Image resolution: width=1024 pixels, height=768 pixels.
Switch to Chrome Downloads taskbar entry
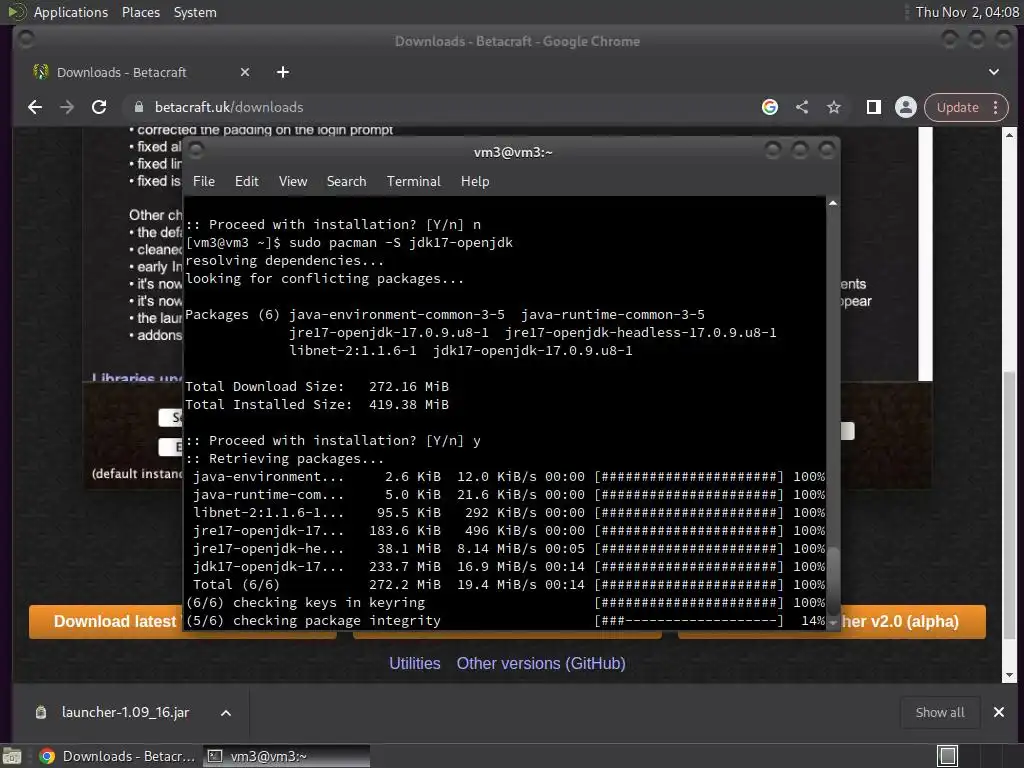click(118, 756)
